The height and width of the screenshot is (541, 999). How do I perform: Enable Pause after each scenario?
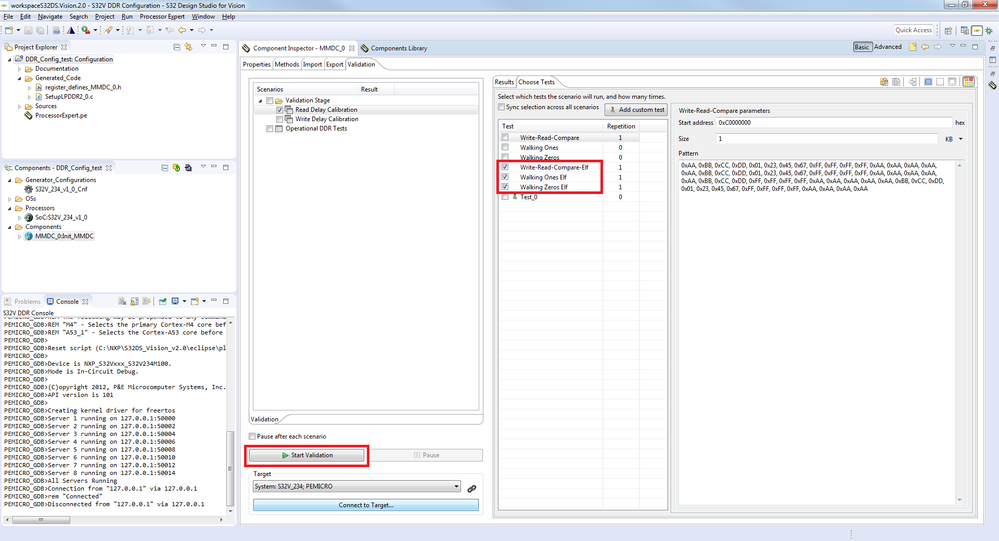252,436
